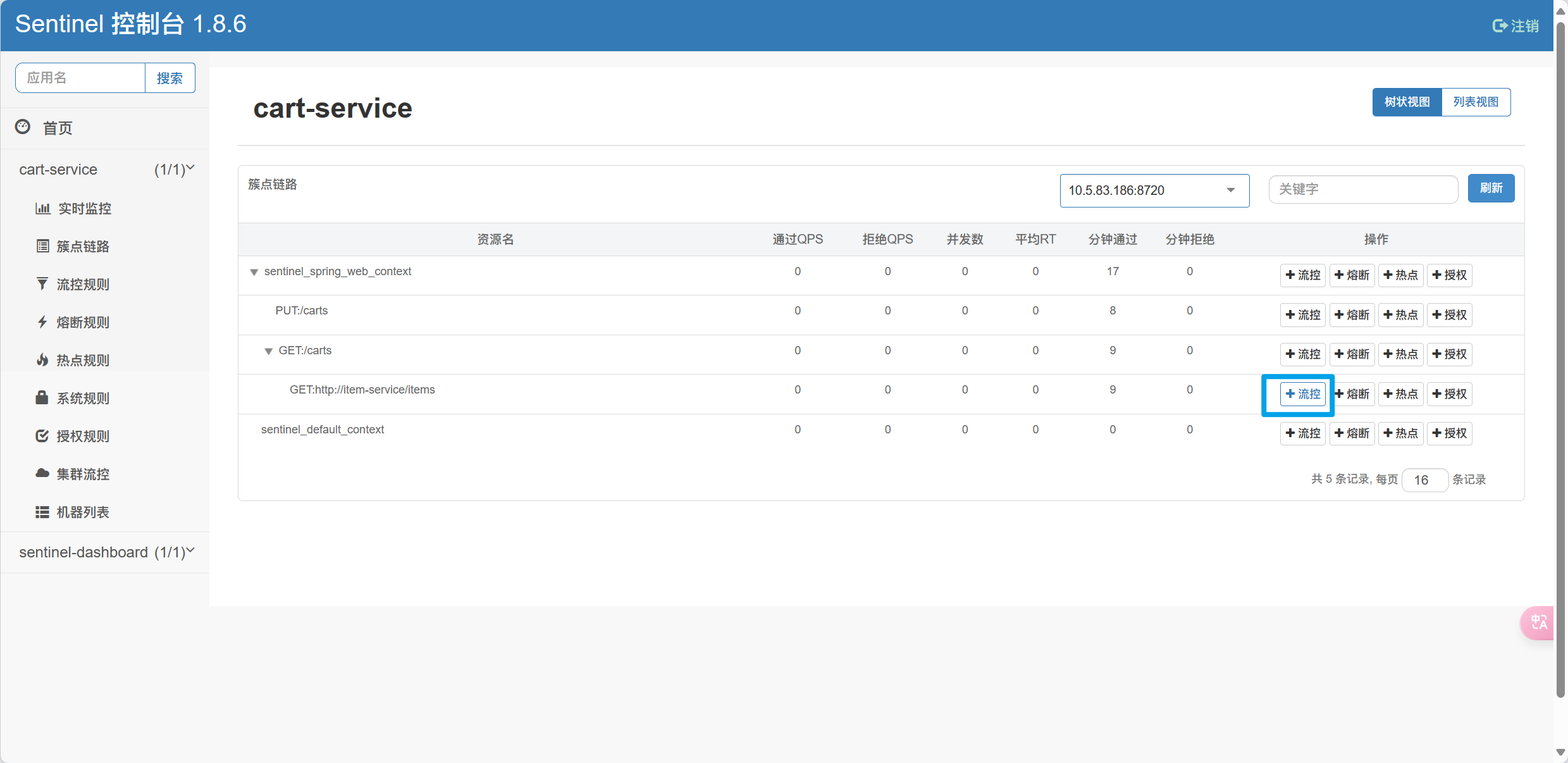The height and width of the screenshot is (763, 1568).
Task: Switch to 列表视图 list view
Action: [1476, 102]
